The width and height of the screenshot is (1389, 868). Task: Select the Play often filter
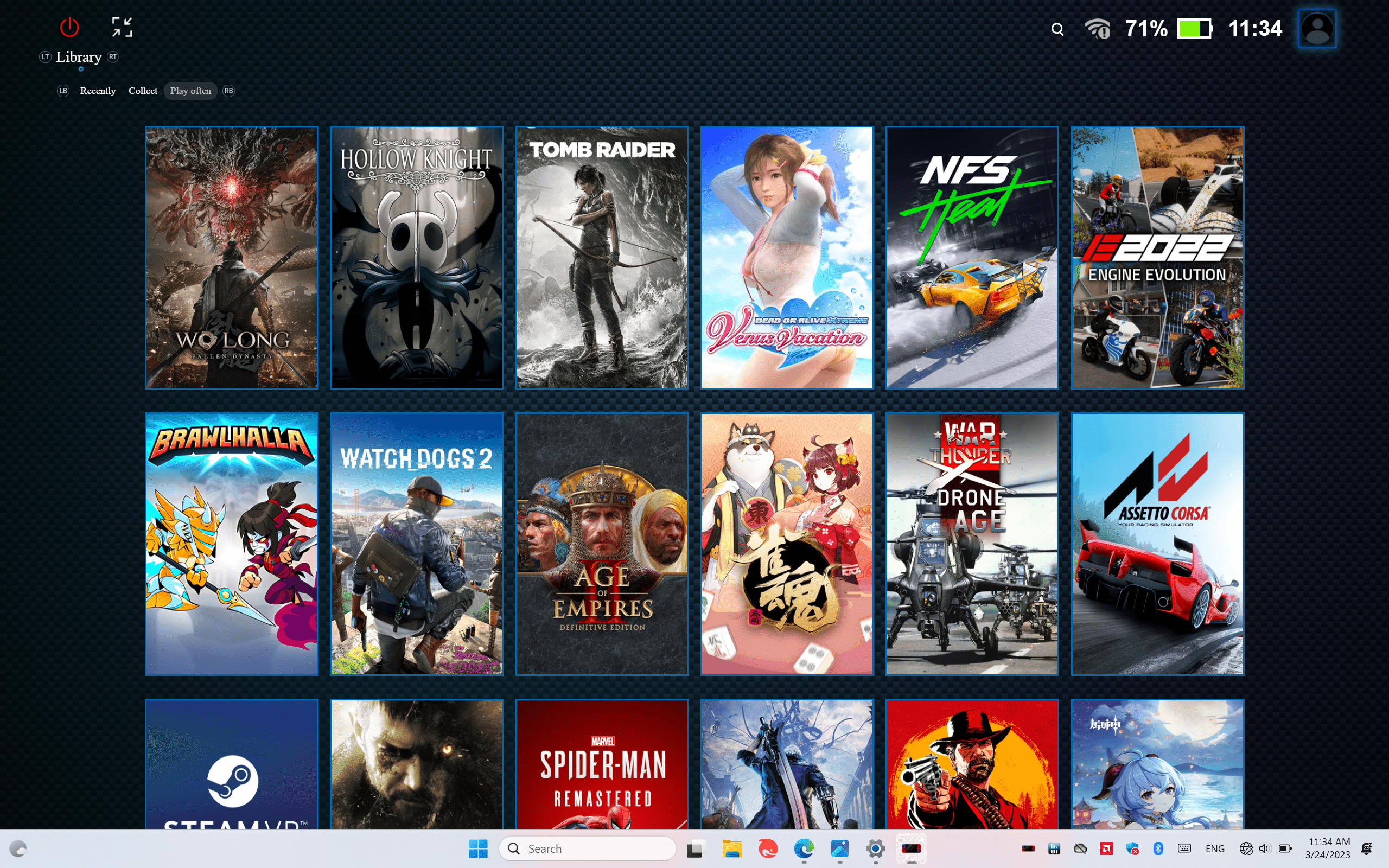click(x=190, y=91)
